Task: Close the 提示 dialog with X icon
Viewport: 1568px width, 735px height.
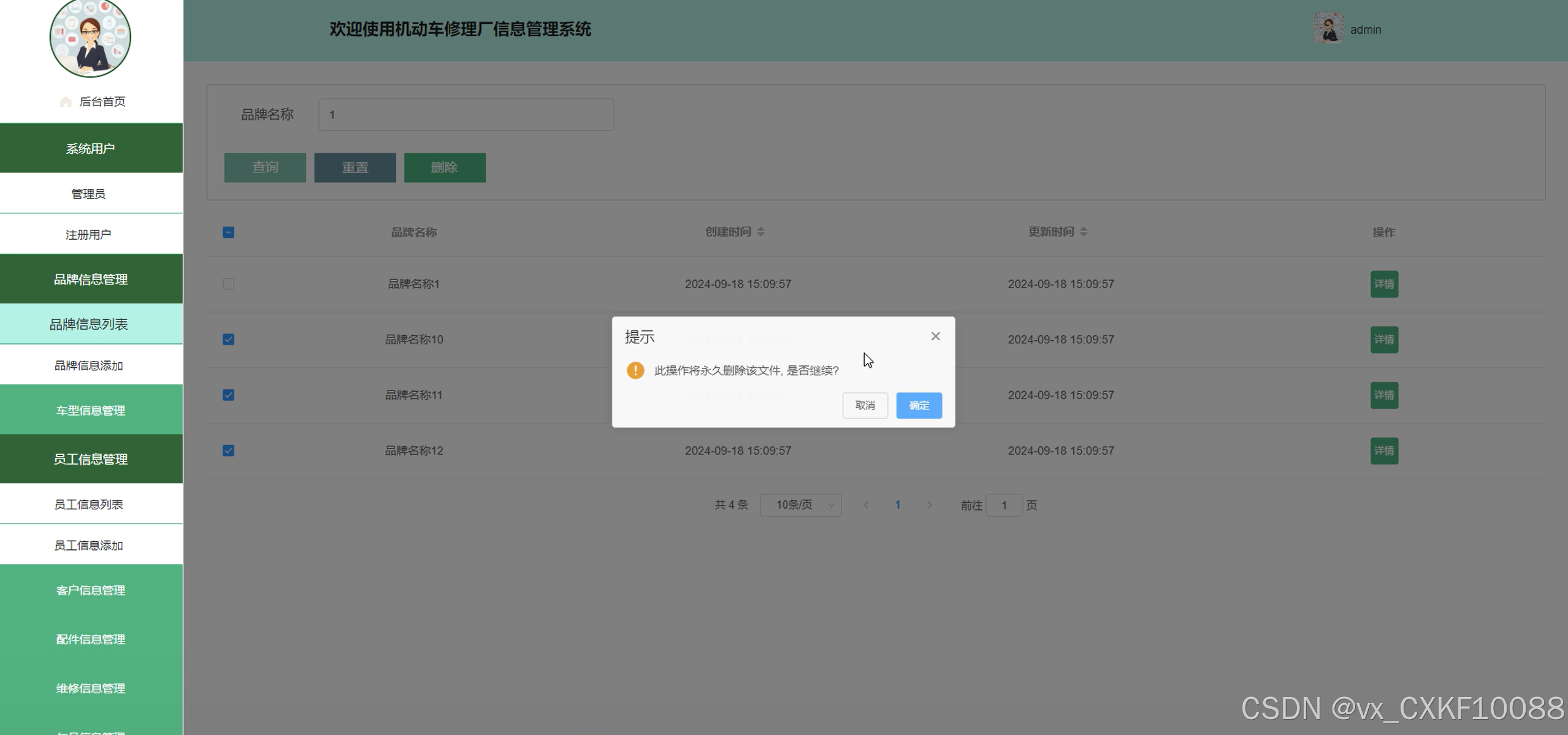Action: click(x=935, y=336)
